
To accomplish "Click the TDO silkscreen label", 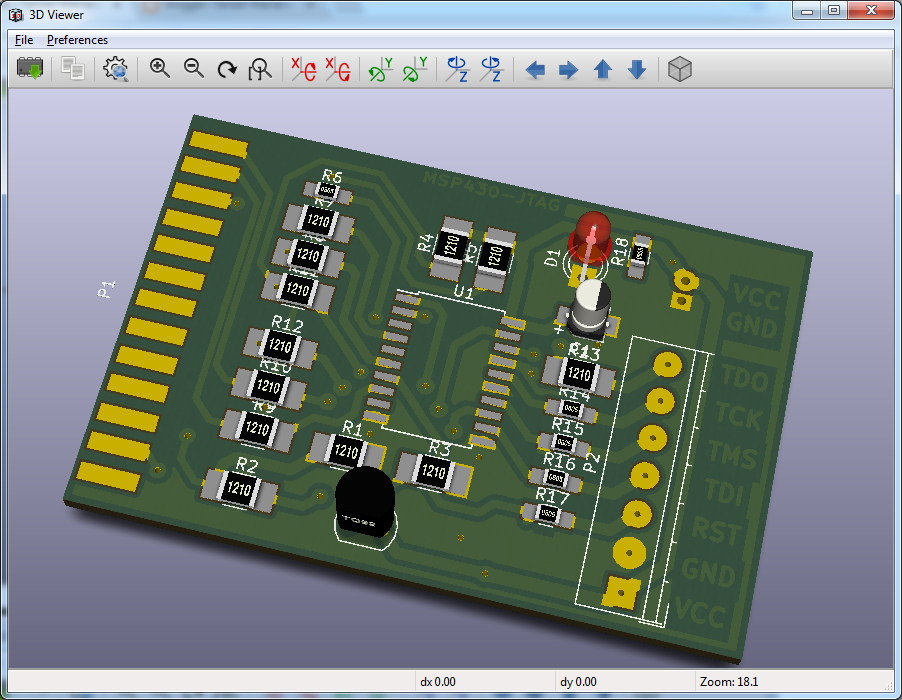I will [x=744, y=378].
